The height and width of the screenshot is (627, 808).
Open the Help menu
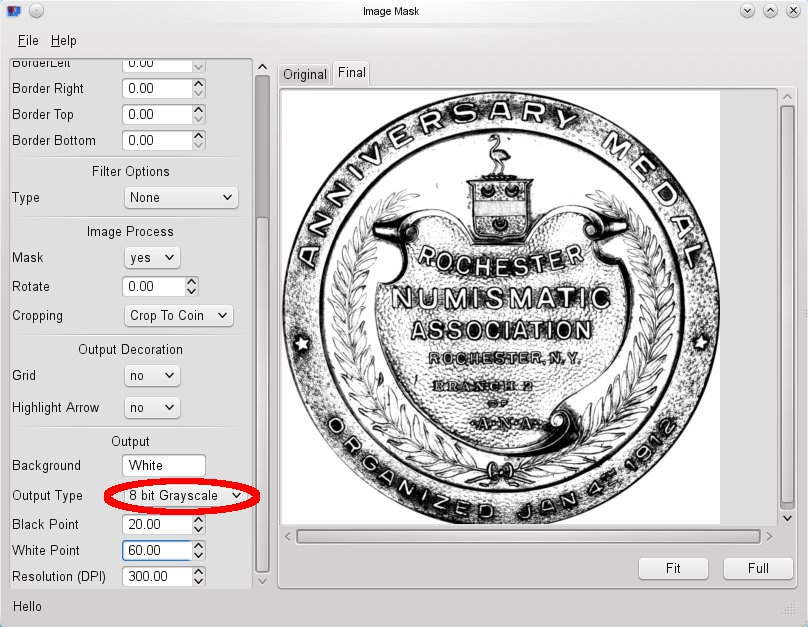pos(63,40)
